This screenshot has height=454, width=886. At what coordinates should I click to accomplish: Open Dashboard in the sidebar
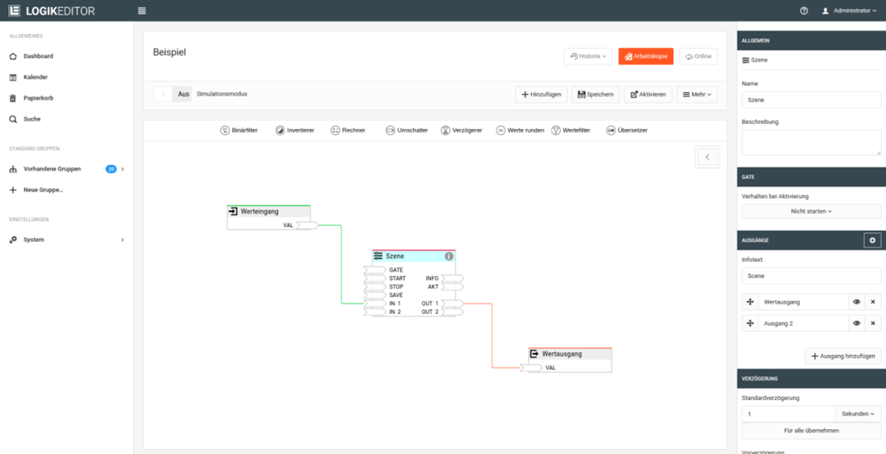[x=38, y=56]
